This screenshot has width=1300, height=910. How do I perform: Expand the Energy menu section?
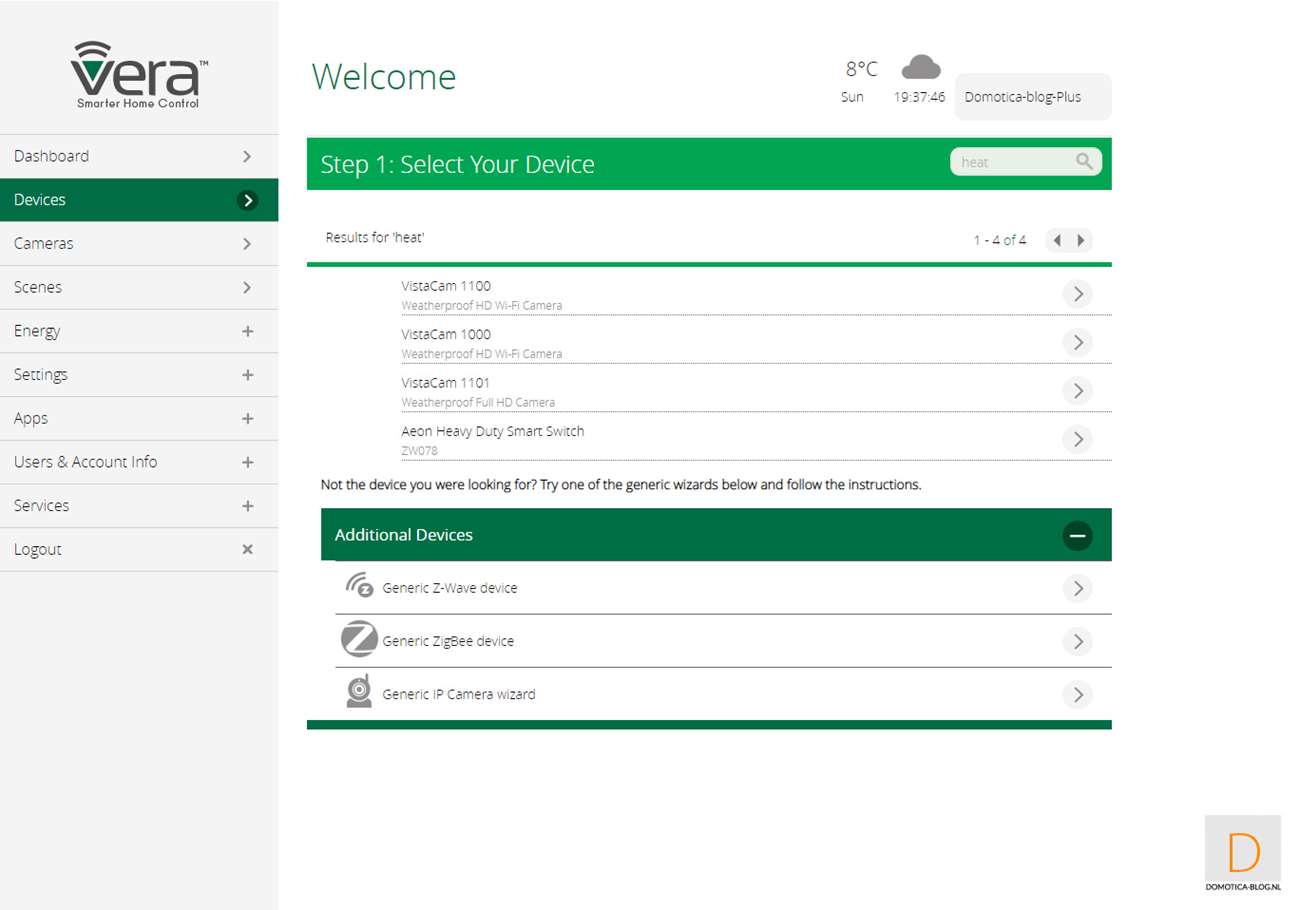click(x=247, y=331)
